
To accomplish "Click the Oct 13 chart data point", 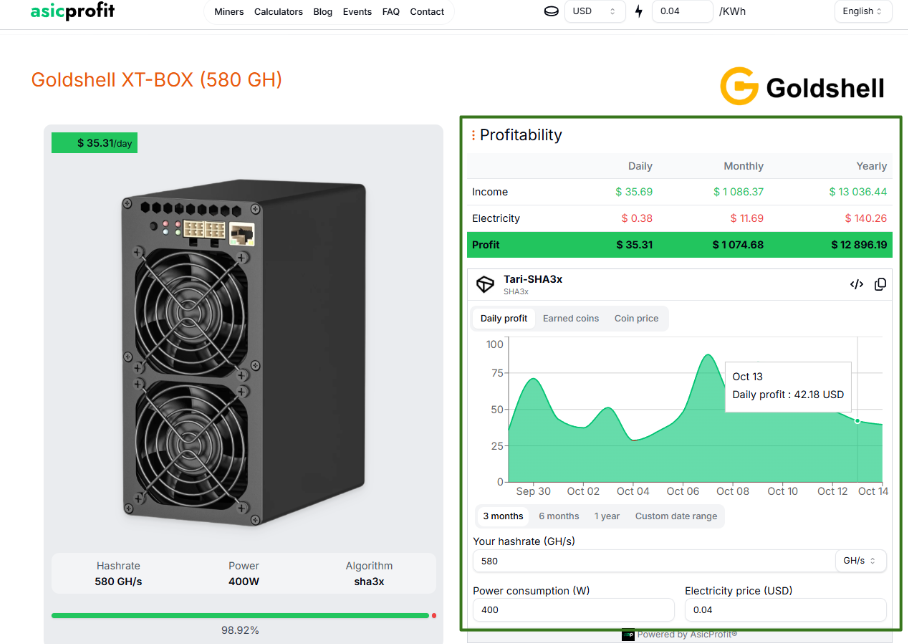I will (858, 421).
